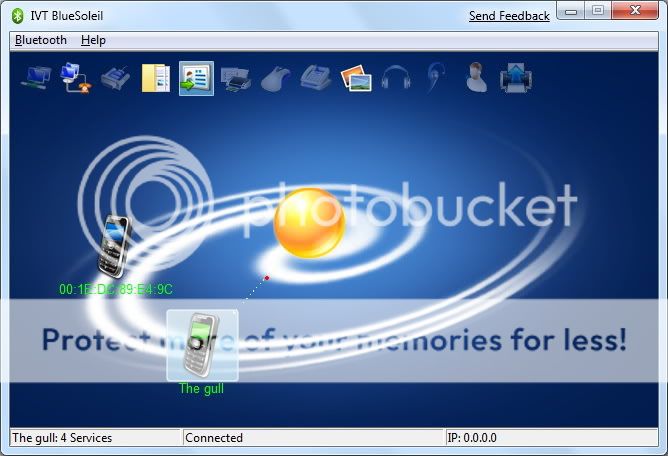
Task: Click the Bluetooth Headset earpiece icon
Action: (436, 78)
